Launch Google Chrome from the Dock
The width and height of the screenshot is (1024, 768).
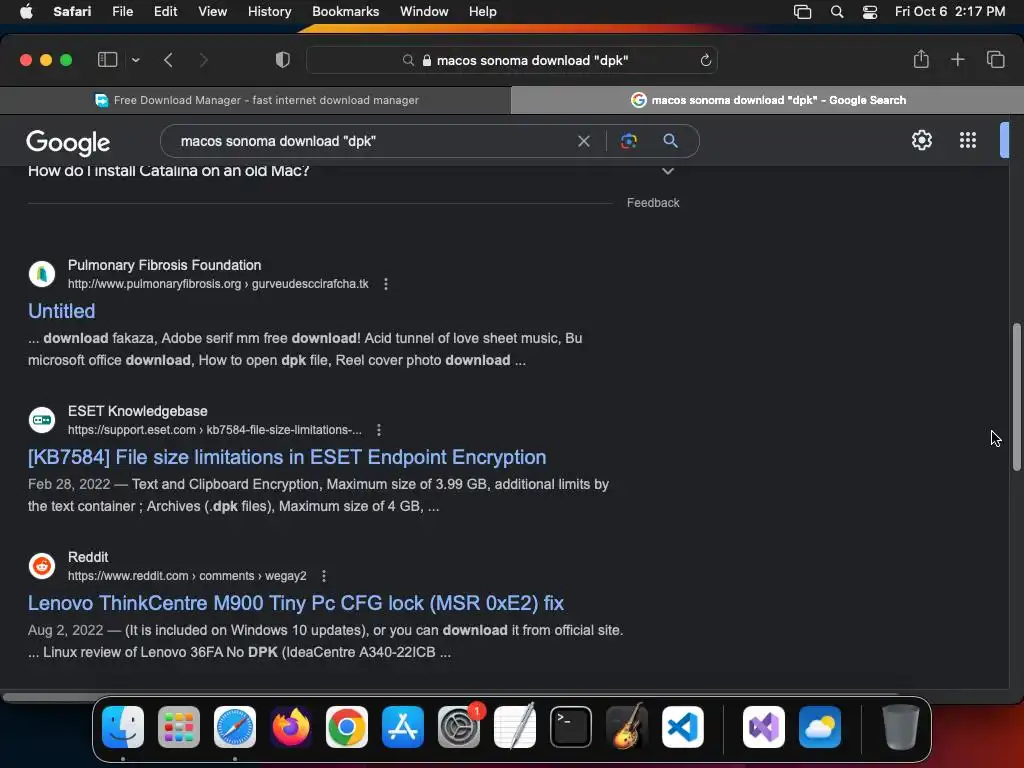click(x=347, y=726)
